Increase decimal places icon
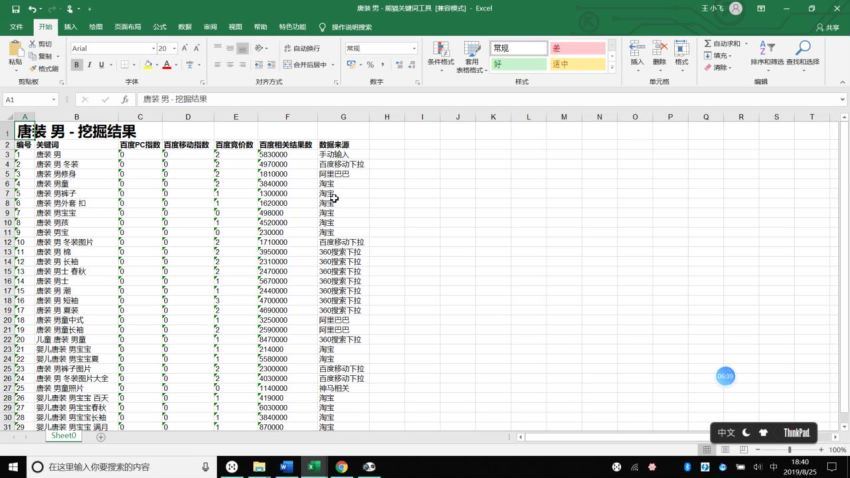Image resolution: width=850 pixels, height=478 pixels. click(400, 64)
